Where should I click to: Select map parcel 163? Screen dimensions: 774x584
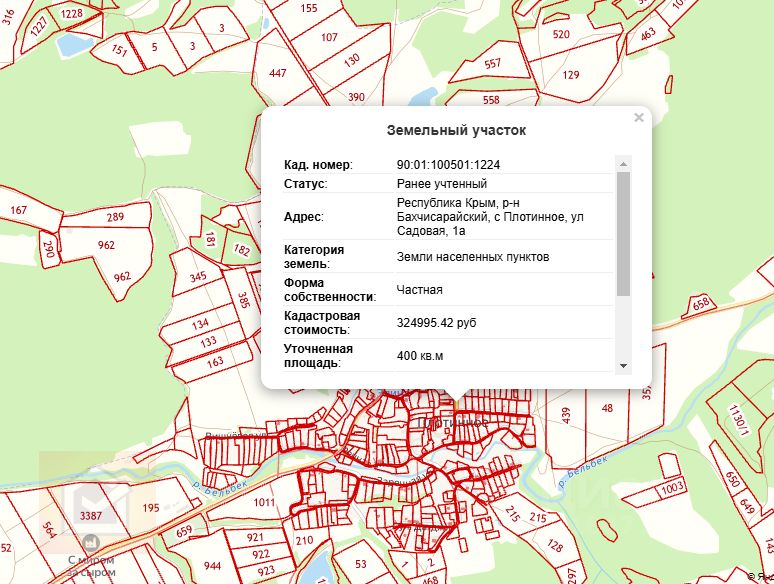[x=215, y=362]
